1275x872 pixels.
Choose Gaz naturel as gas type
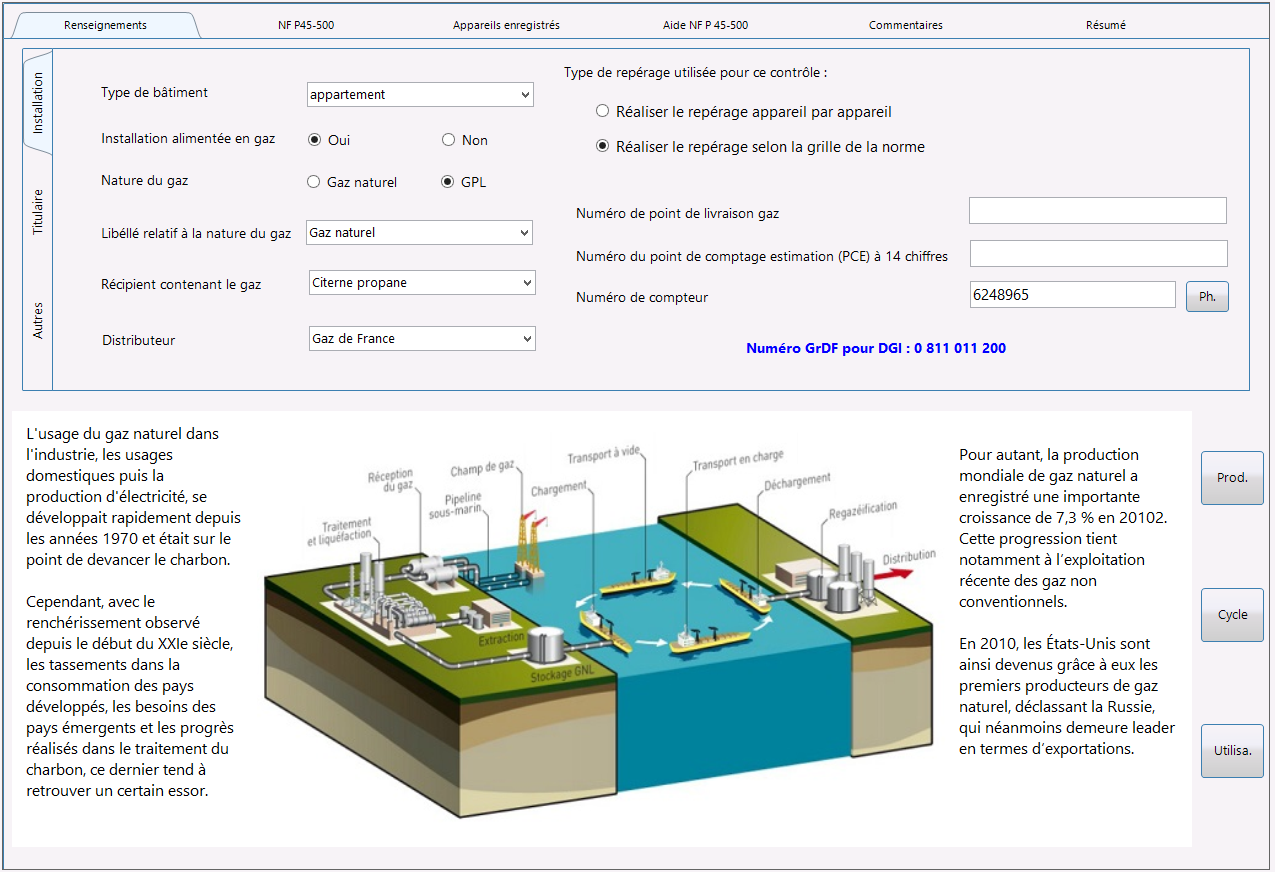tap(315, 182)
